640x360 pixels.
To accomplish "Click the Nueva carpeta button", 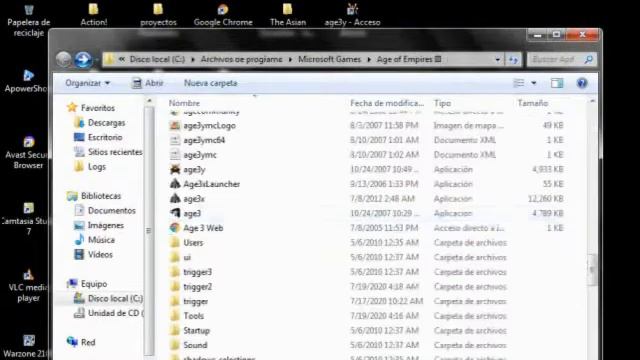I will coord(211,83).
